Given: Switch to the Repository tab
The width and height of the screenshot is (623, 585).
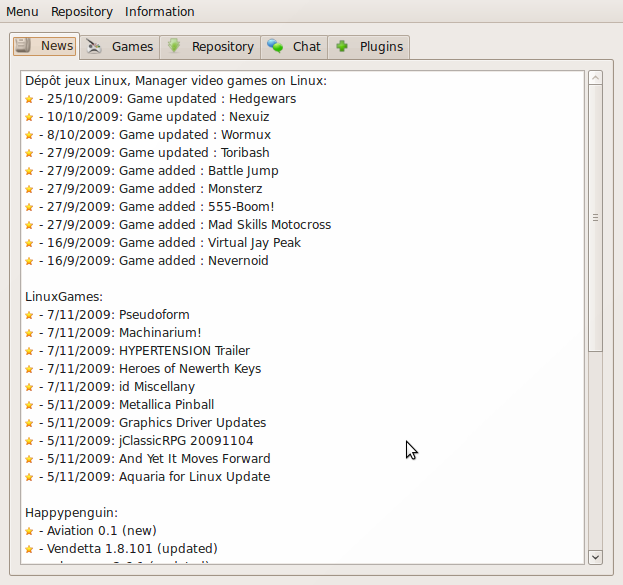Looking at the screenshot, I should point(210,47).
